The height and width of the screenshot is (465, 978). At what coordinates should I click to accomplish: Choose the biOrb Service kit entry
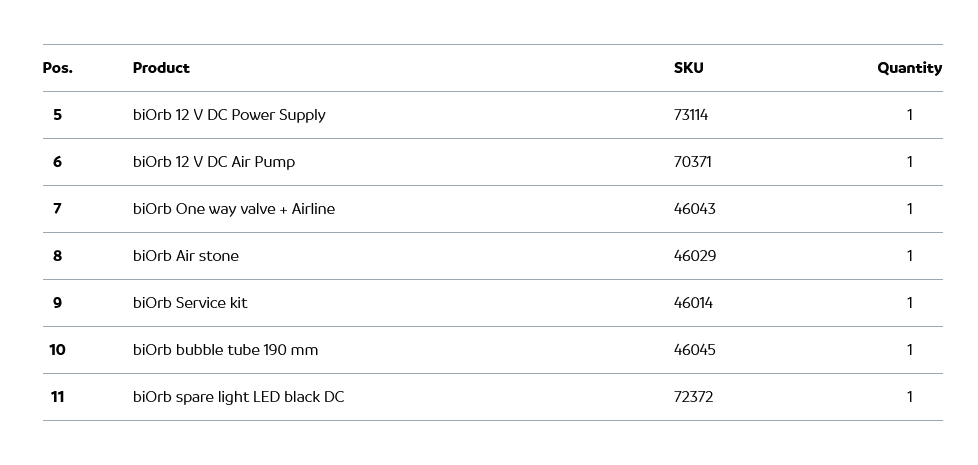tap(190, 303)
